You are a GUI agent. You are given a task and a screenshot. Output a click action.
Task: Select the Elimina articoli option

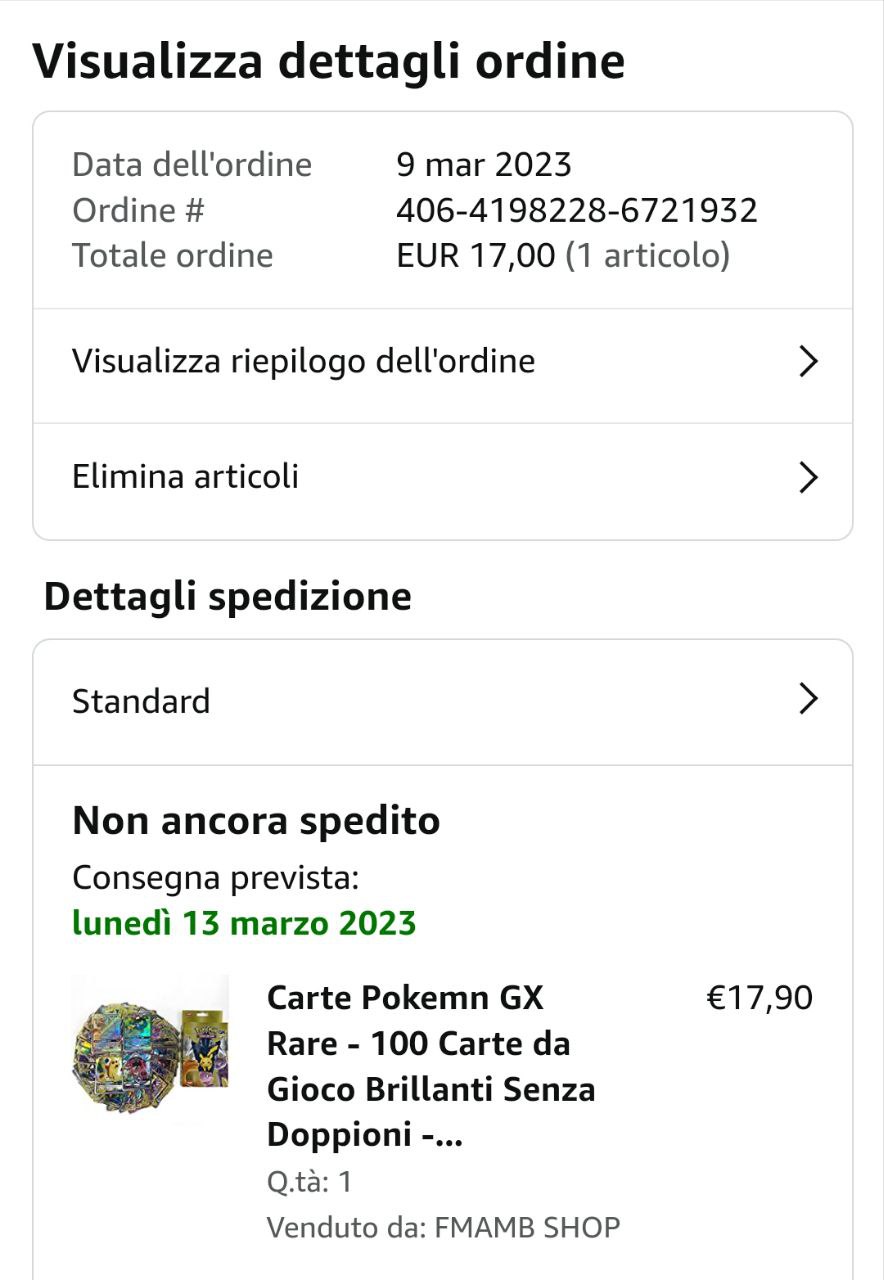(x=186, y=477)
